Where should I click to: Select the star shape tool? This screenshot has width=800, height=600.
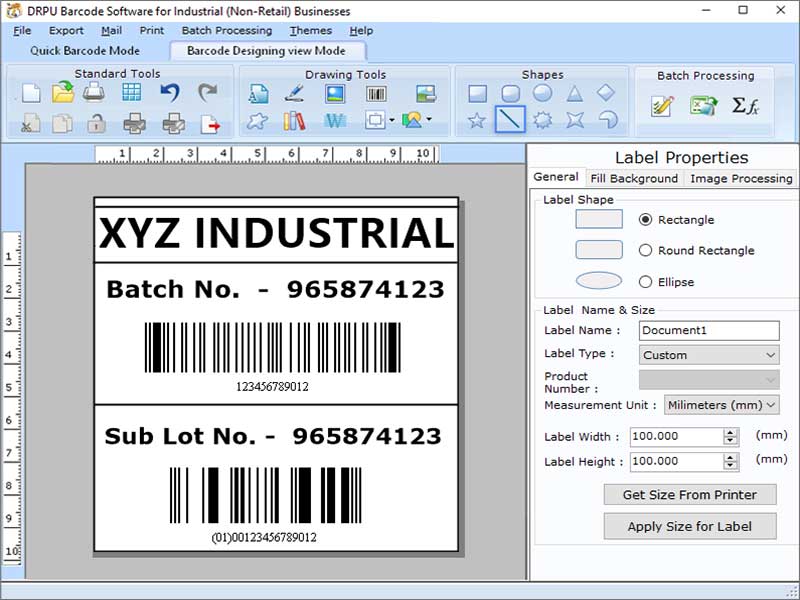(477, 119)
